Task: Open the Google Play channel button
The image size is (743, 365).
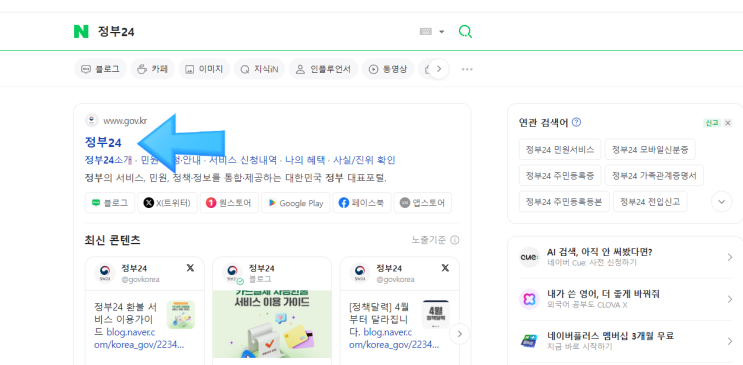Action: 295,203
